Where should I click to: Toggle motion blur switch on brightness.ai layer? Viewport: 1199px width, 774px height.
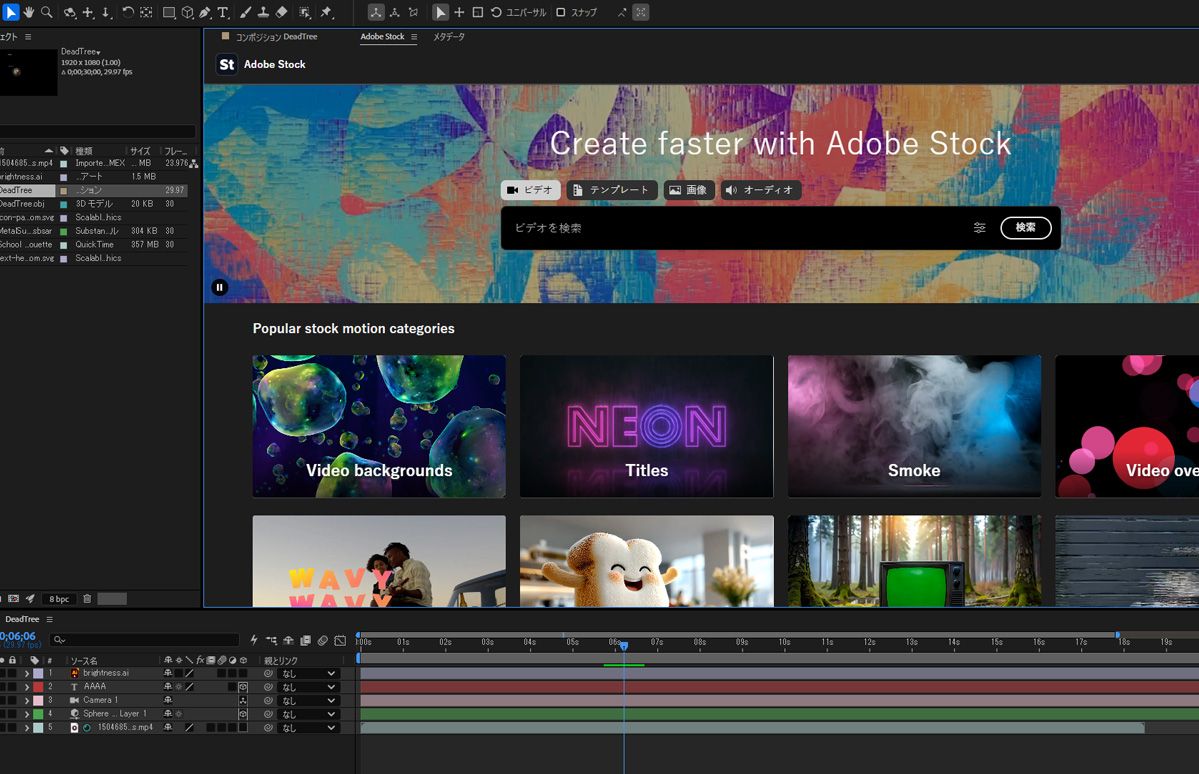click(x=221, y=674)
